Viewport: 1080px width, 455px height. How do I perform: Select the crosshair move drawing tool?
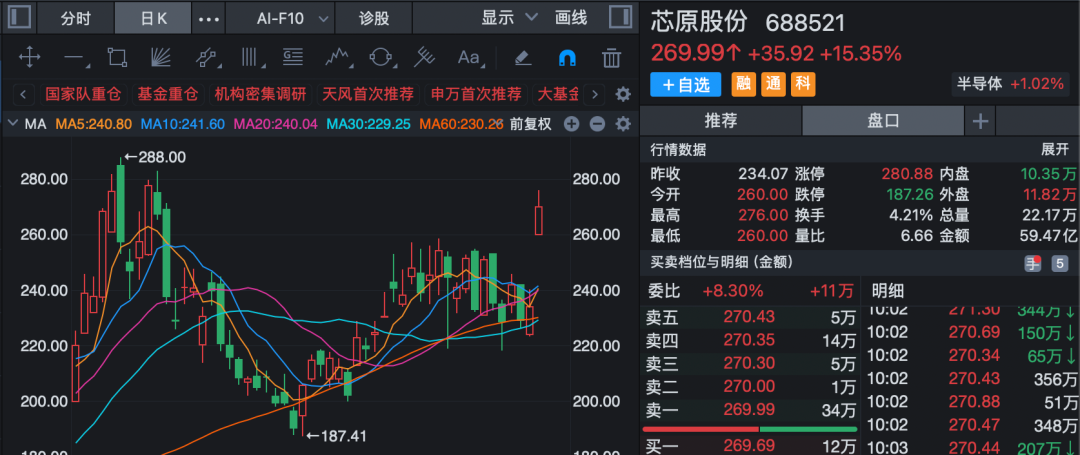coord(29,57)
